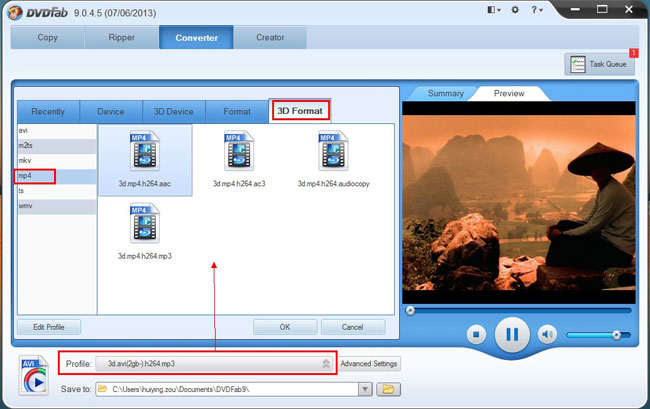Click the red Task Queue notification badge

tap(633, 53)
